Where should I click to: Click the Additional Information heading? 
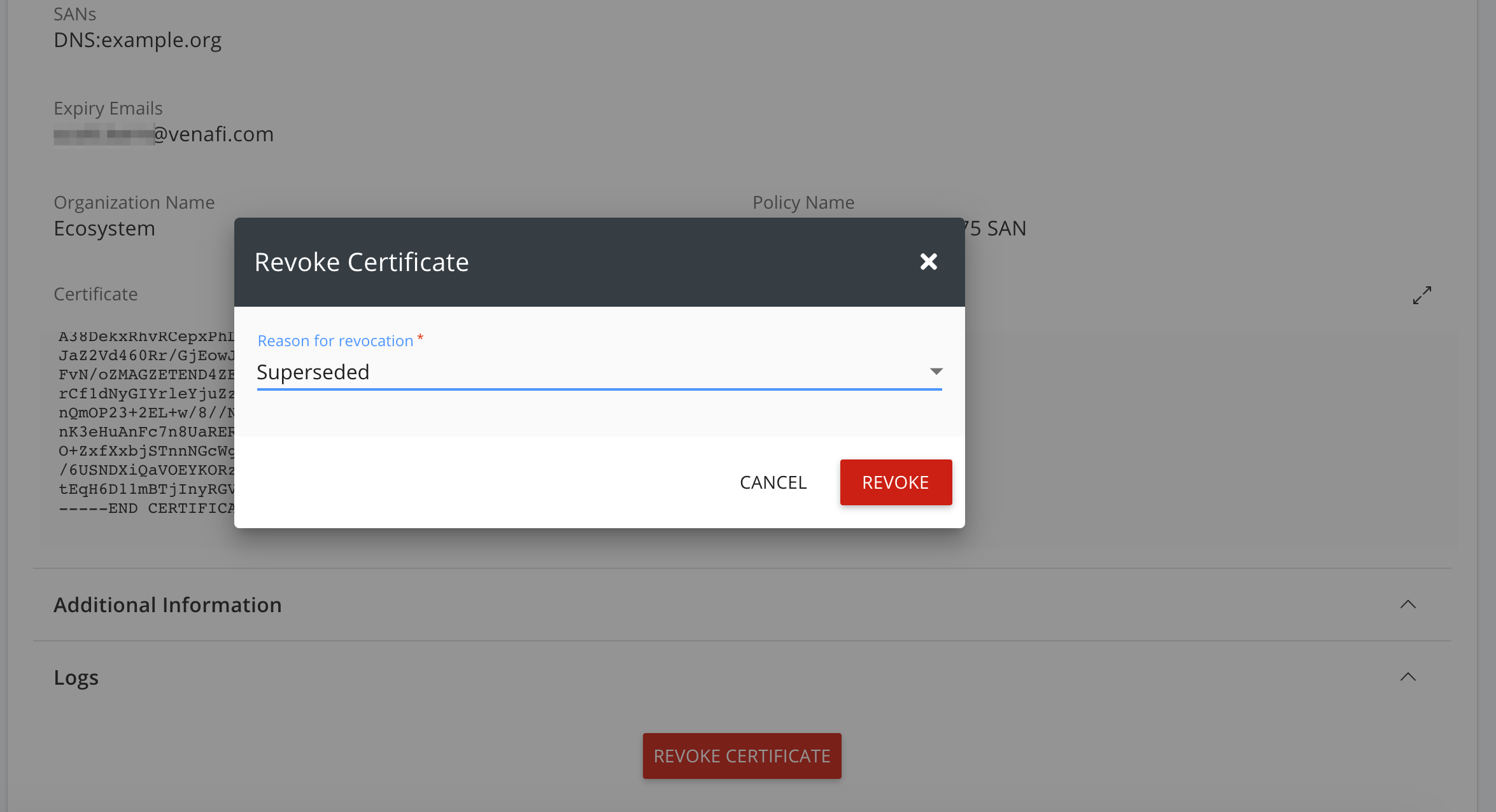(x=167, y=605)
